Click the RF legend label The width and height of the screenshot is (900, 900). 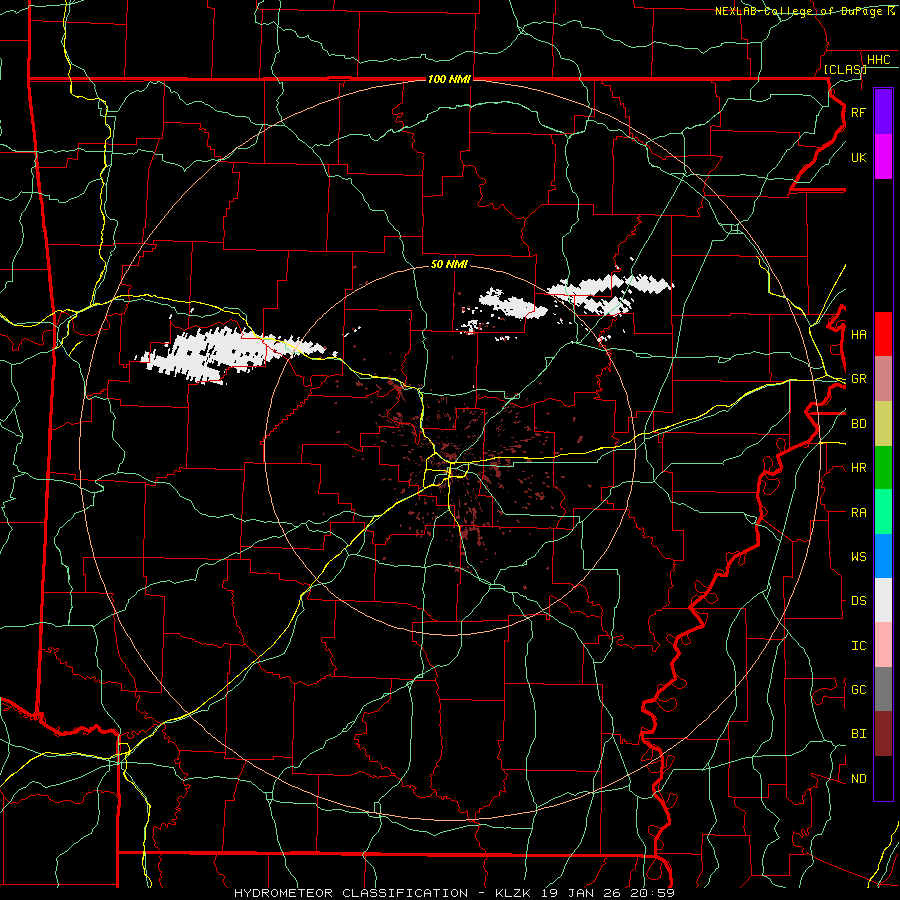click(x=858, y=112)
